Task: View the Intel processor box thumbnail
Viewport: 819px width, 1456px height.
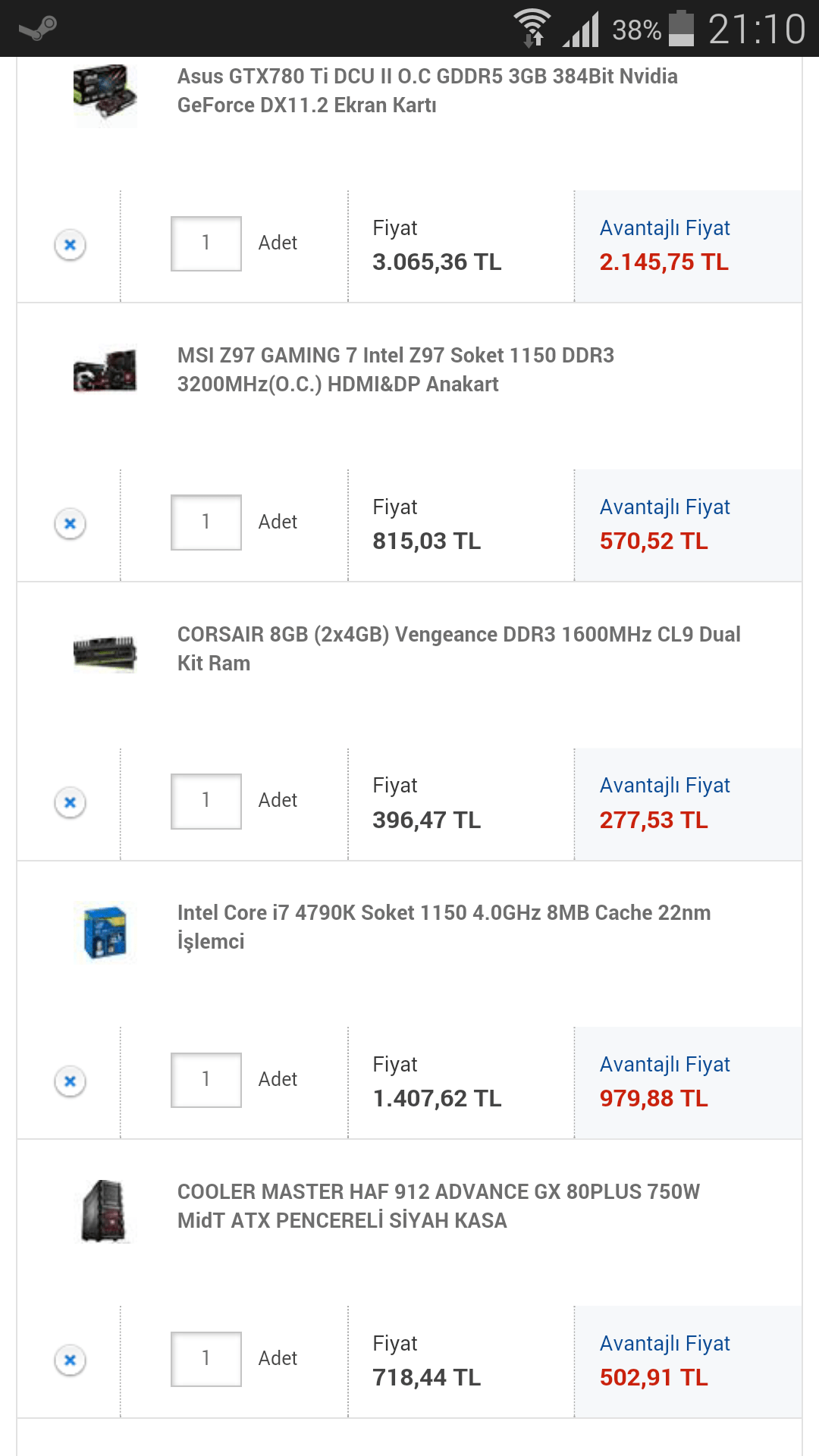Action: pyautogui.click(x=105, y=933)
